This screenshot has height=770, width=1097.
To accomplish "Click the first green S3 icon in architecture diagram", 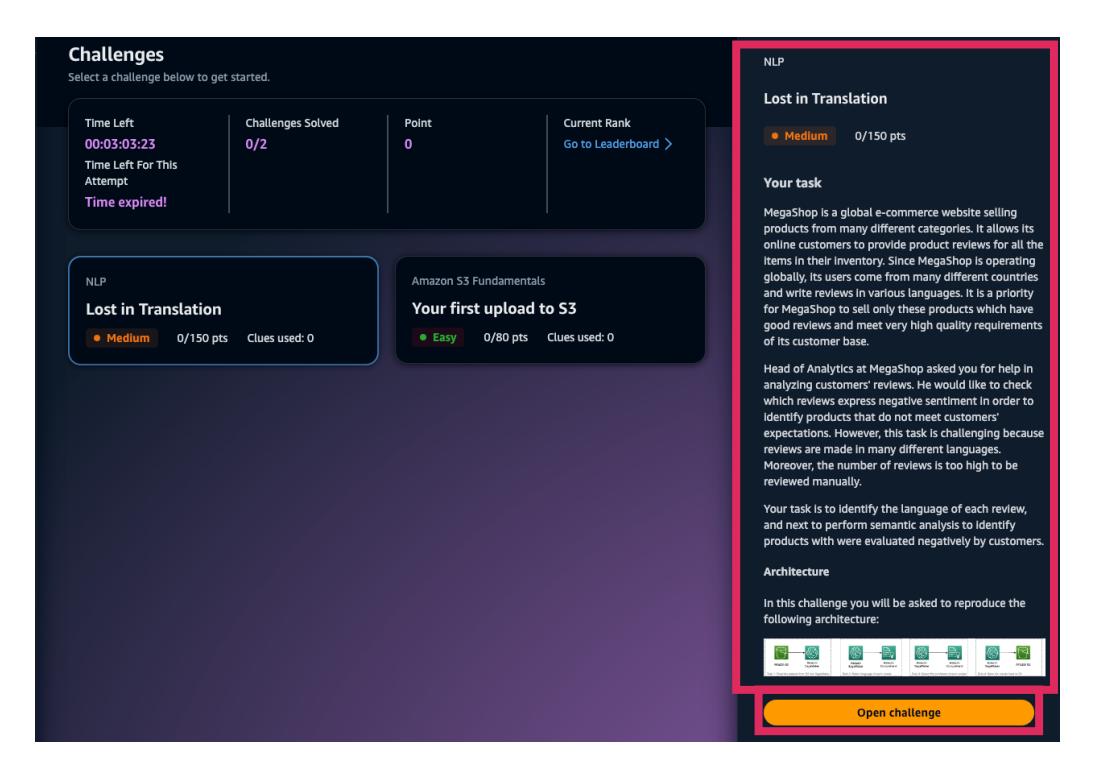I will tap(781, 653).
